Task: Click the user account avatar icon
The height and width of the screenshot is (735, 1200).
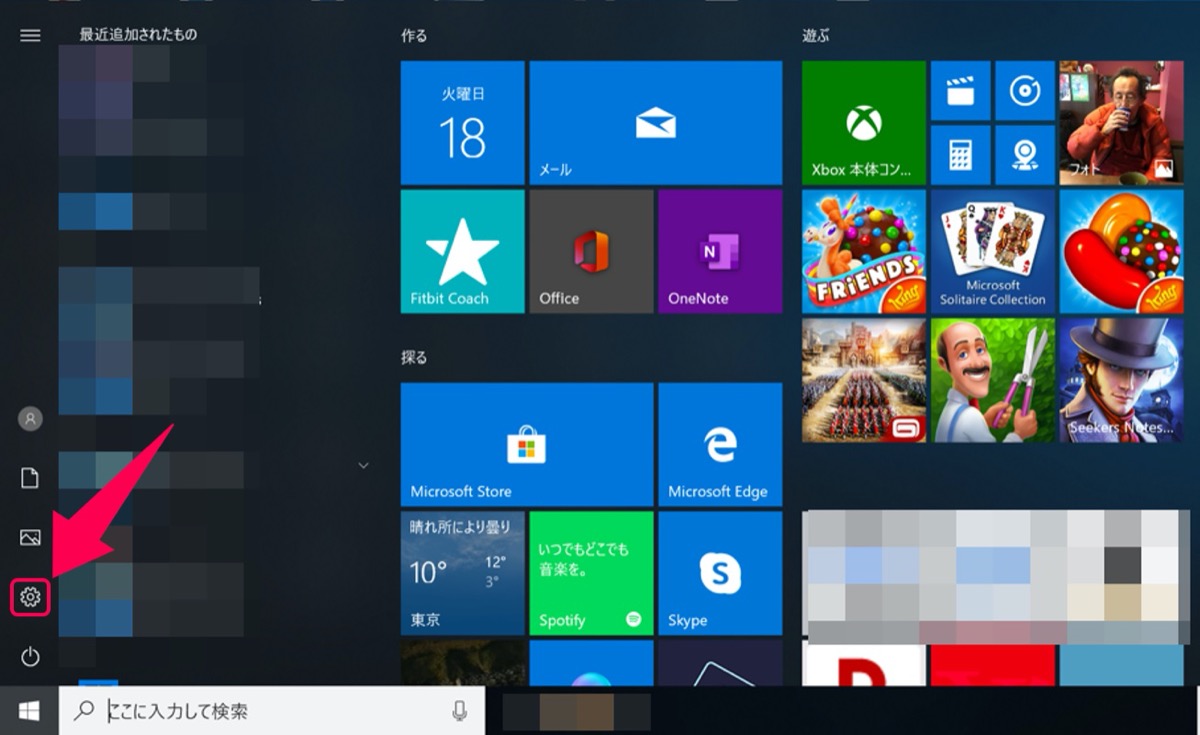Action: (30, 419)
